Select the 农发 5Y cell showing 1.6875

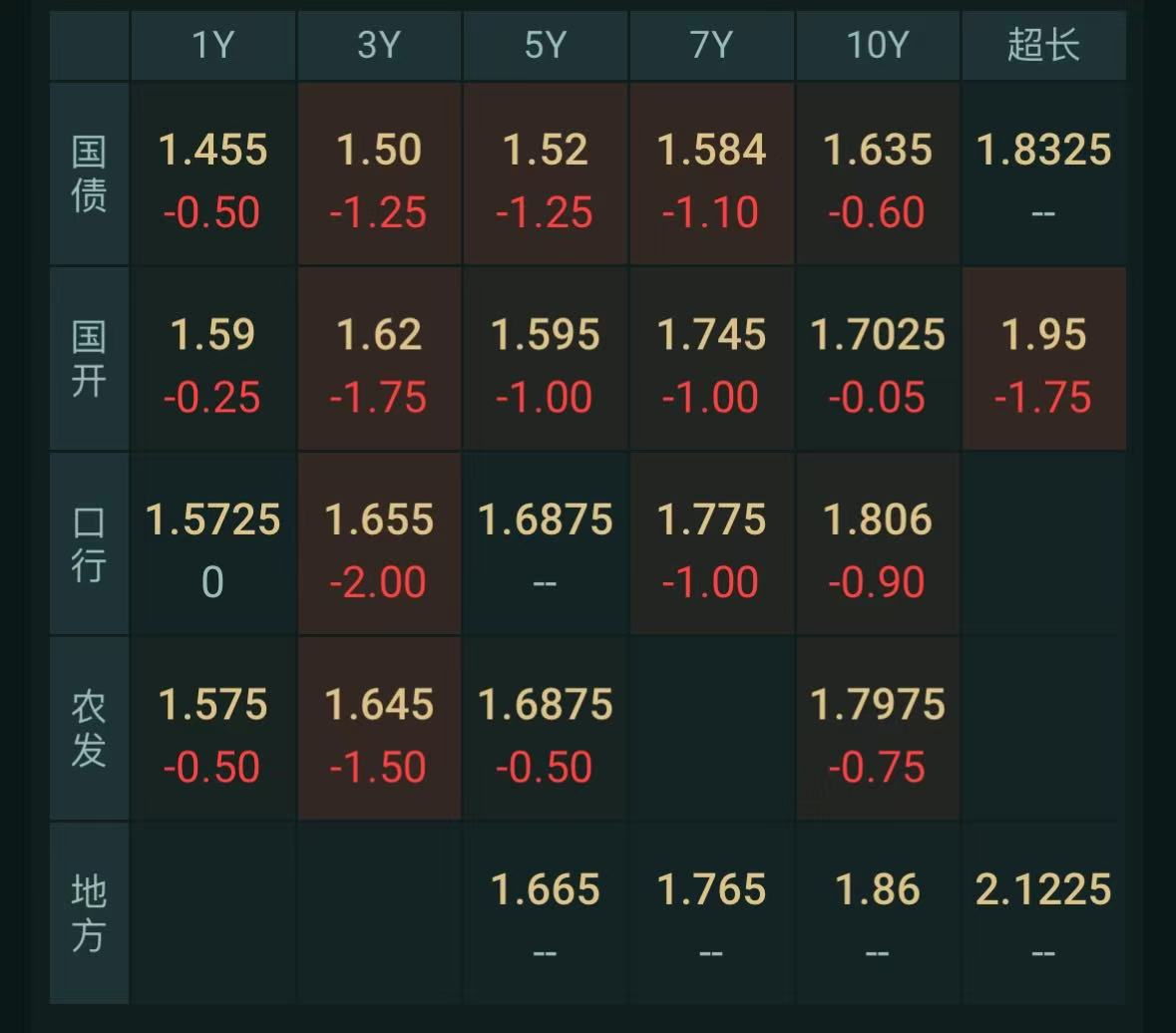546,729
